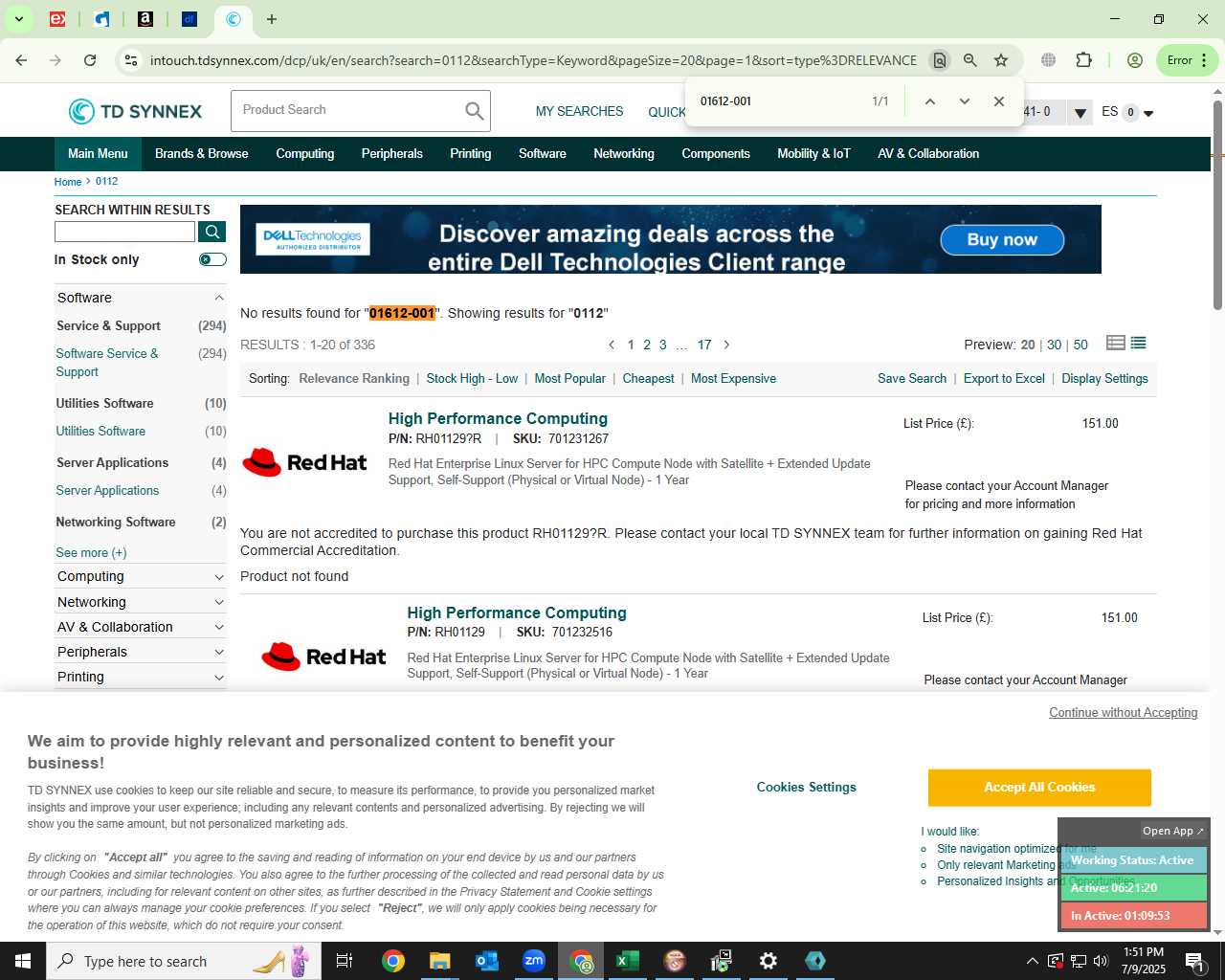Click the Search Within Results text box
This screenshot has height=980, width=1225.
click(x=124, y=232)
